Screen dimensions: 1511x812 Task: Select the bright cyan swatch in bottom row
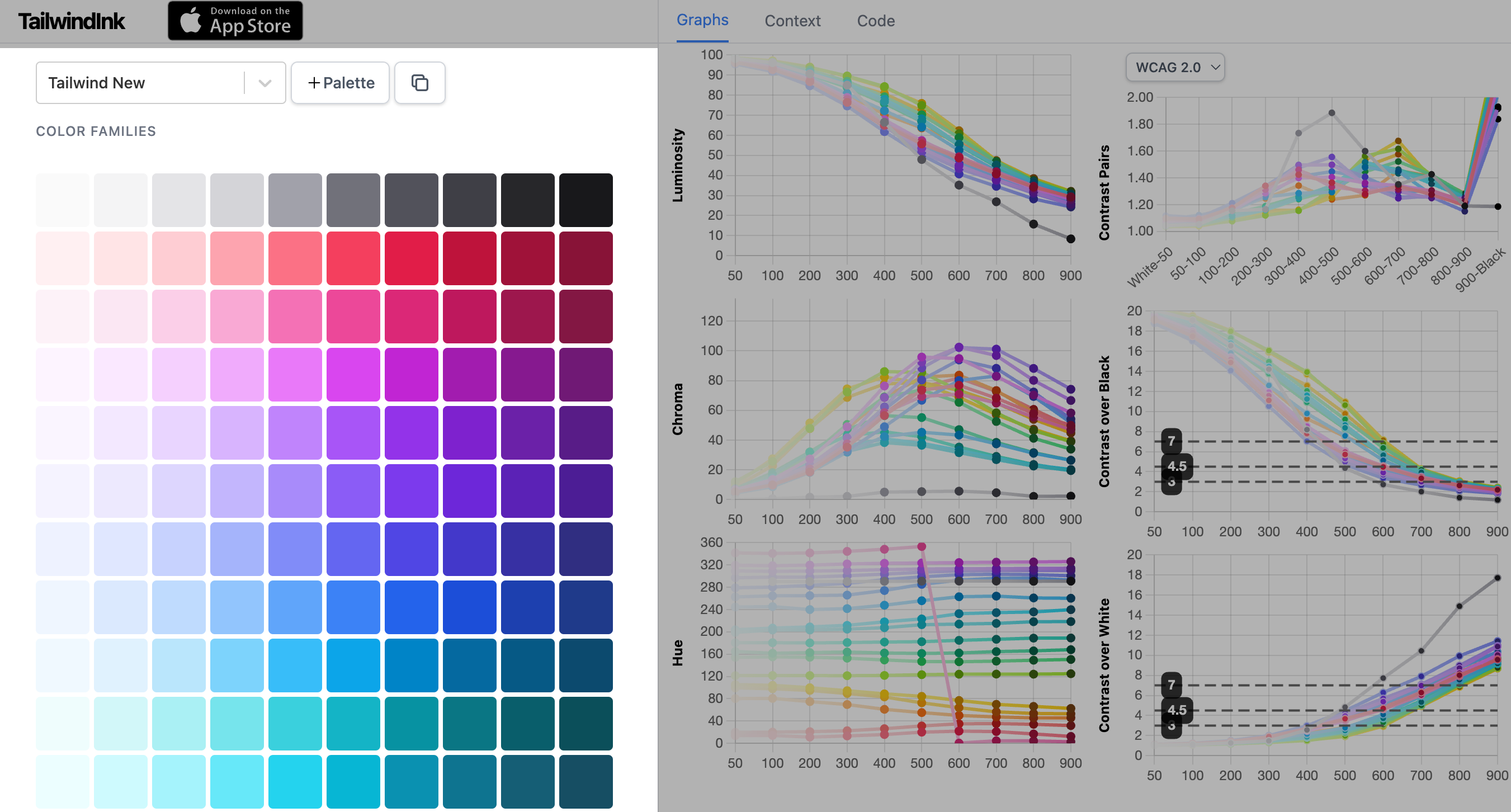295,781
